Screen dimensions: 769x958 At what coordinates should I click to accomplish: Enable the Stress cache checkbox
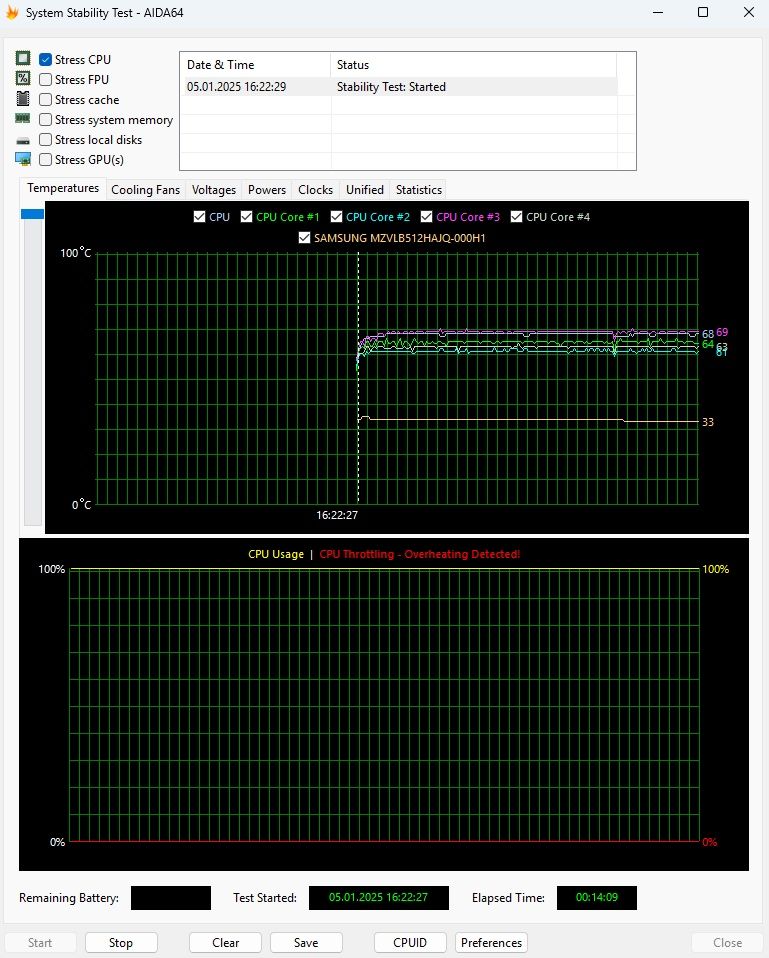pos(45,100)
